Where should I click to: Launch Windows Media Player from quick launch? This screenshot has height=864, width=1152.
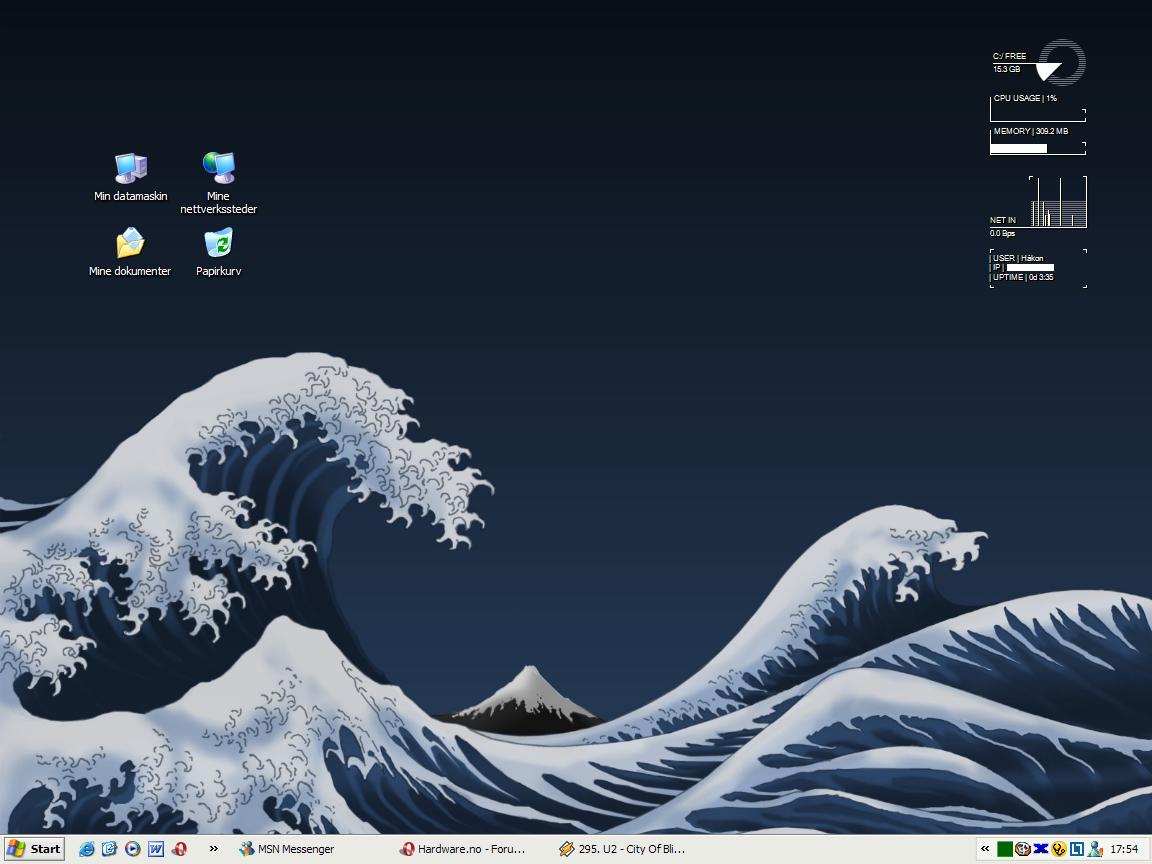click(132, 849)
